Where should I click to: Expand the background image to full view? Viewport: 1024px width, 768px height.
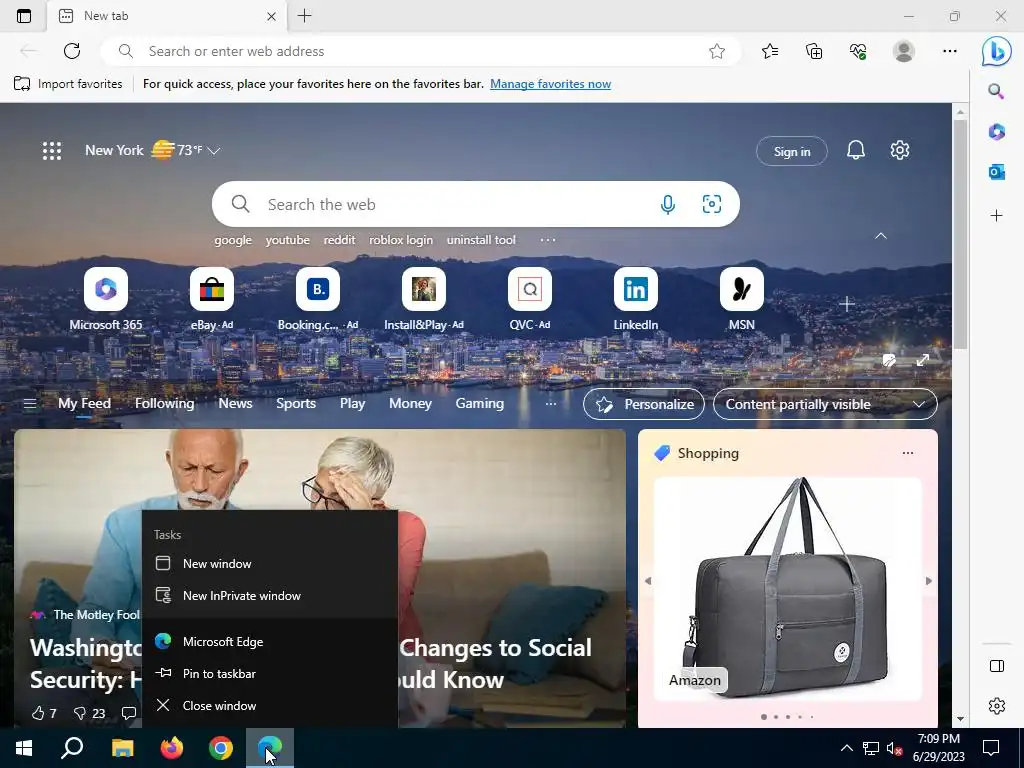click(923, 360)
